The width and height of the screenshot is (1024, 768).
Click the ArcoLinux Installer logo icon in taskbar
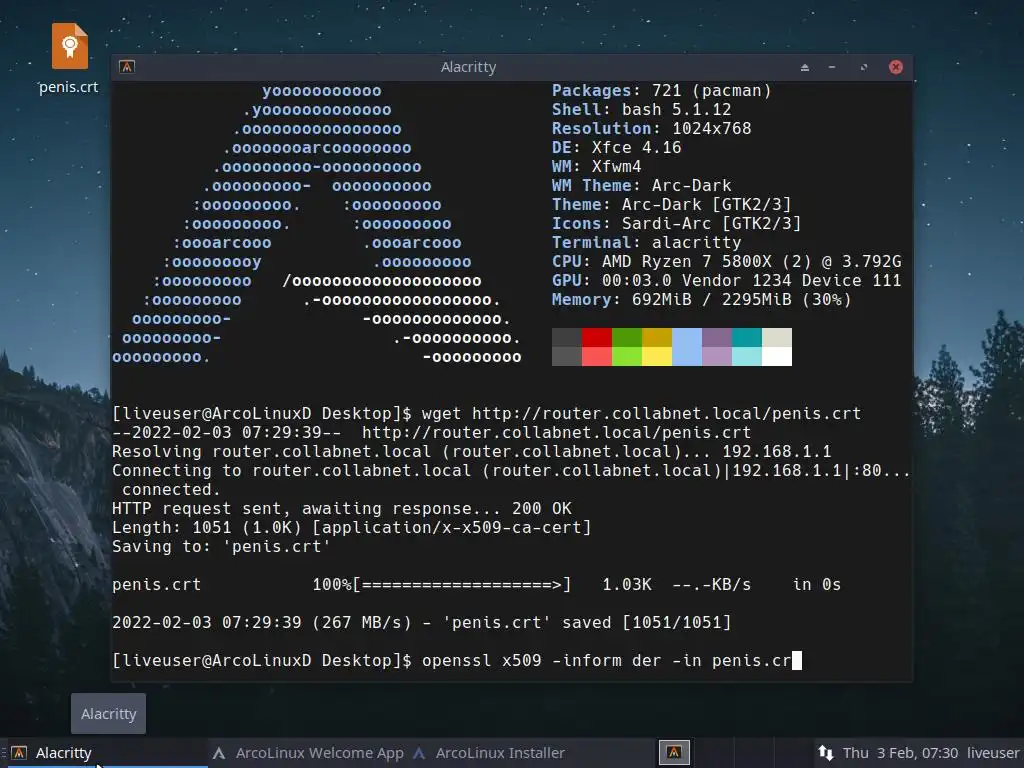(419, 753)
